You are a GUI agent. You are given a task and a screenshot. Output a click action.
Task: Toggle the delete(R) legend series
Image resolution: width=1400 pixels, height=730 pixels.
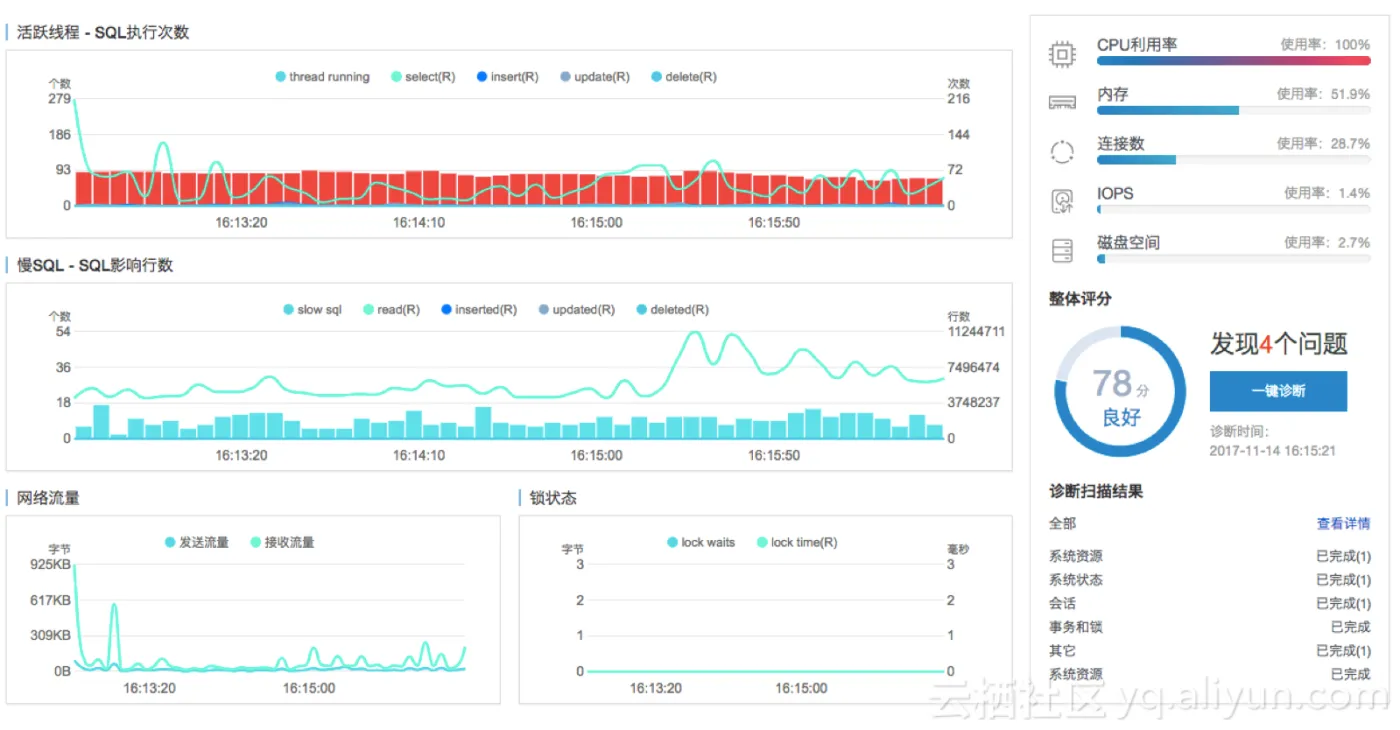point(684,77)
